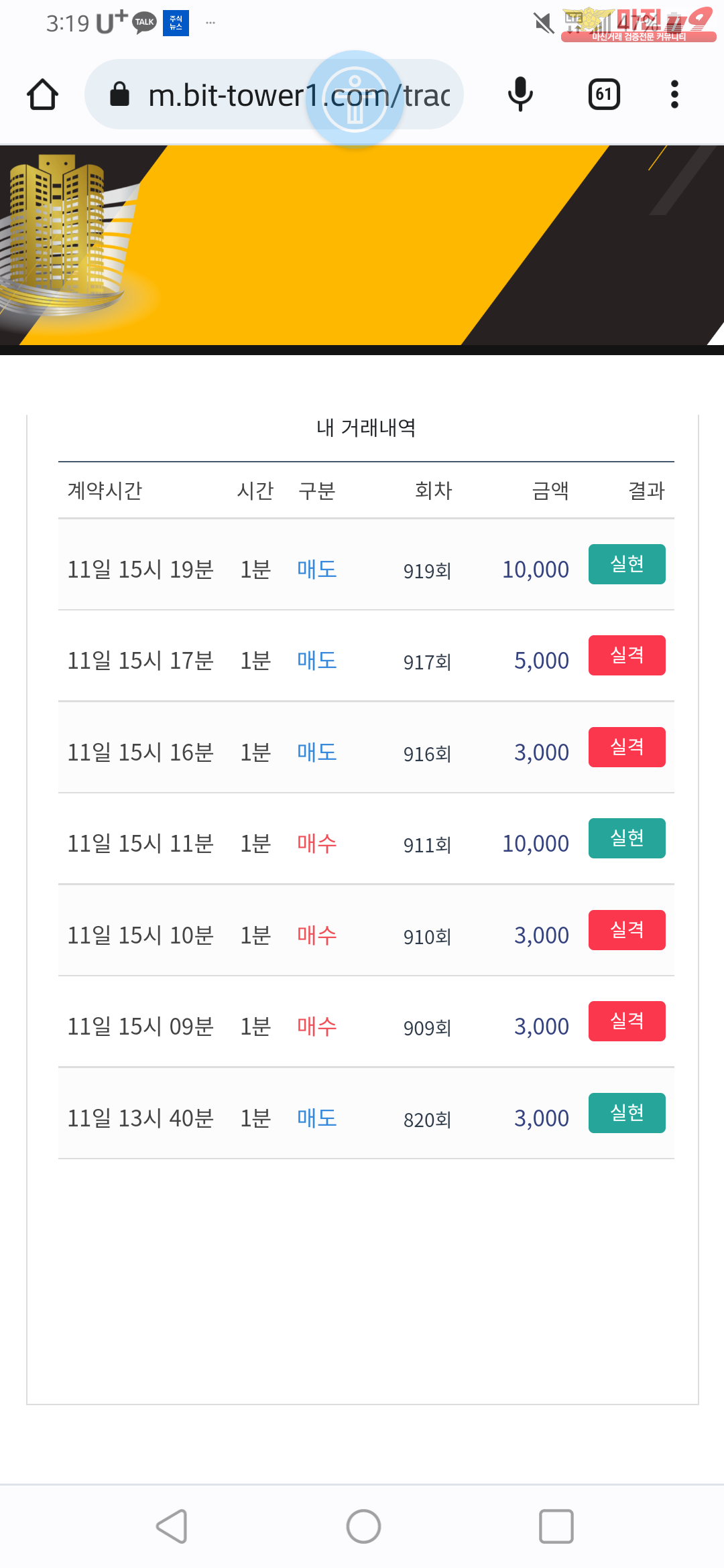Tap the red 실격 badge for 916회
Viewport: 724px width, 1568px height.
[627, 747]
